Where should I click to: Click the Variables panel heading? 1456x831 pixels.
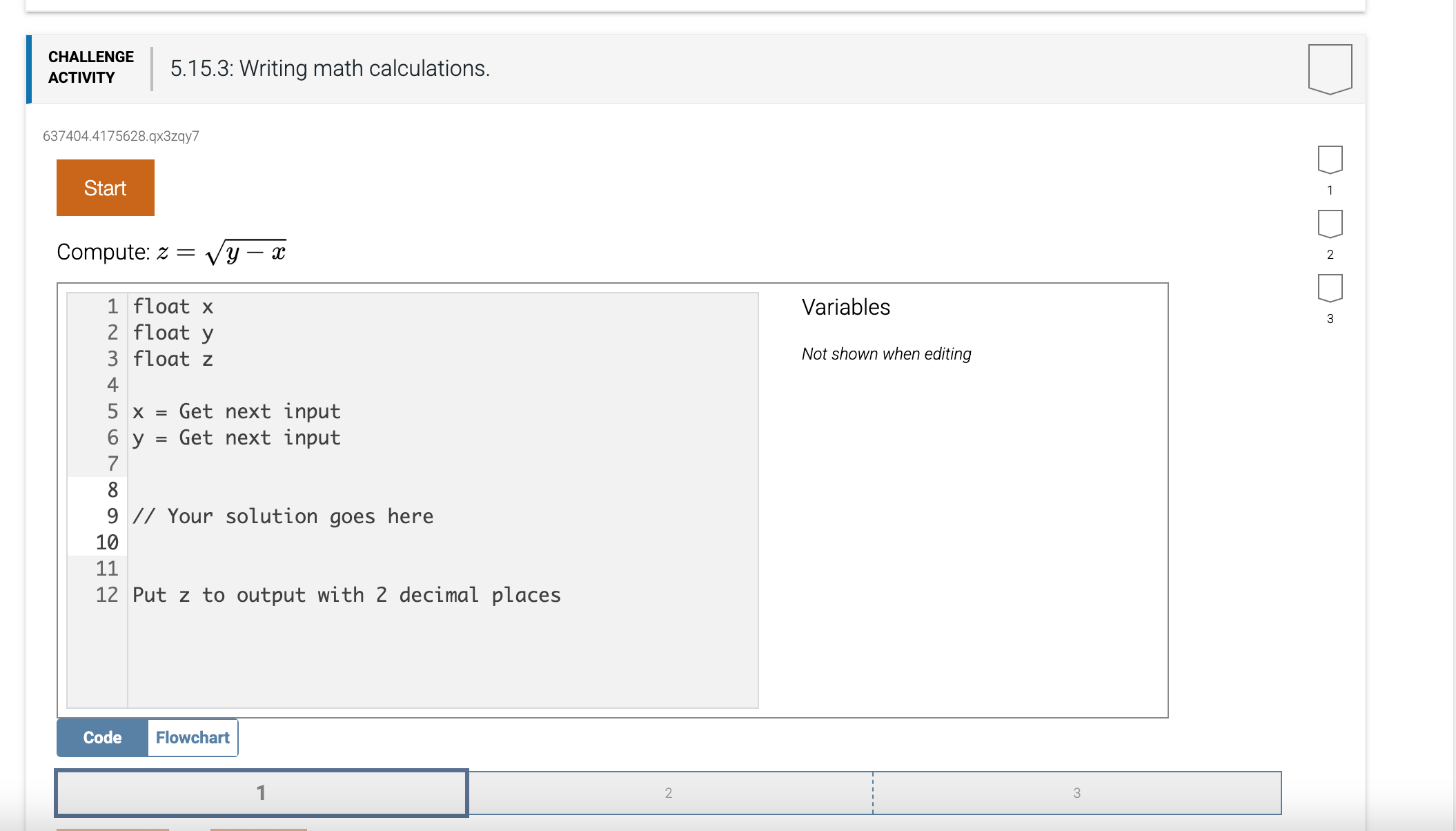point(846,307)
